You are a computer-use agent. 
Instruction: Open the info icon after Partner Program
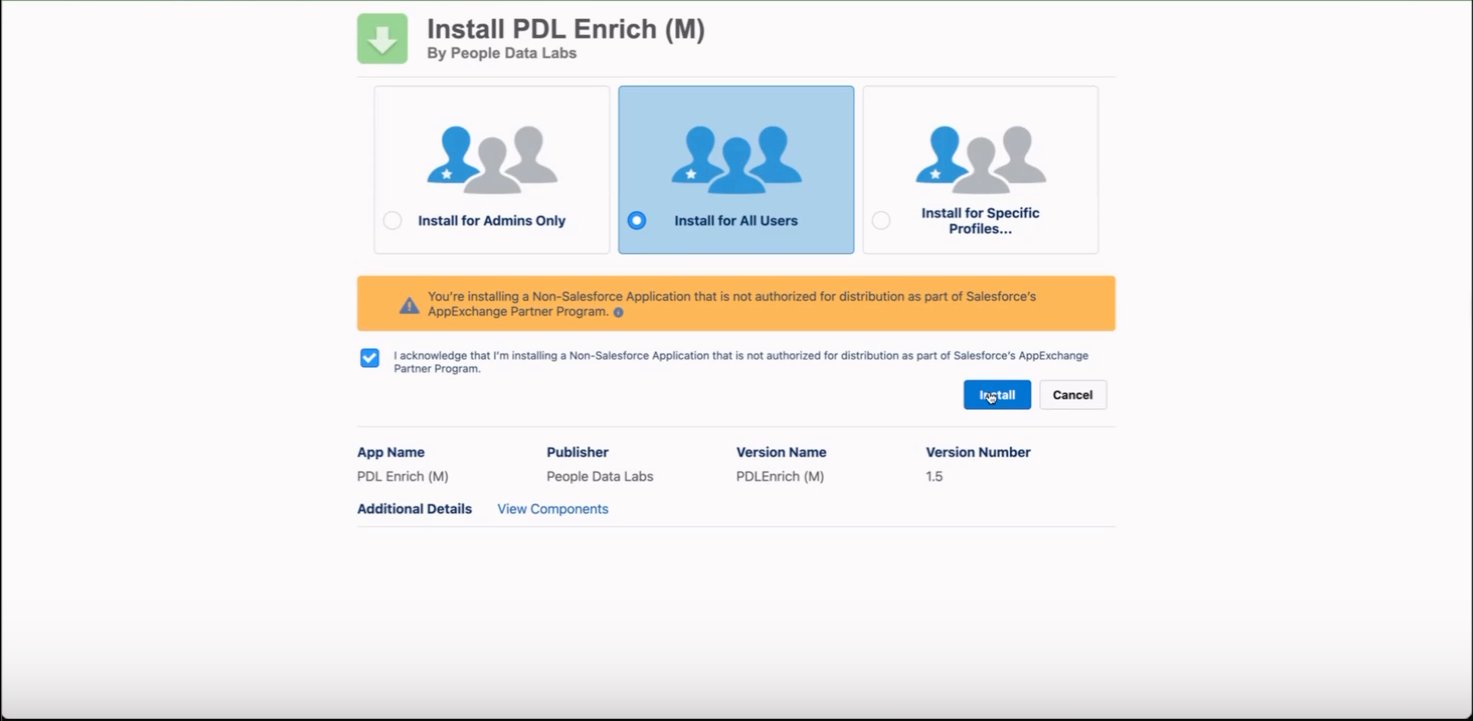tap(618, 312)
